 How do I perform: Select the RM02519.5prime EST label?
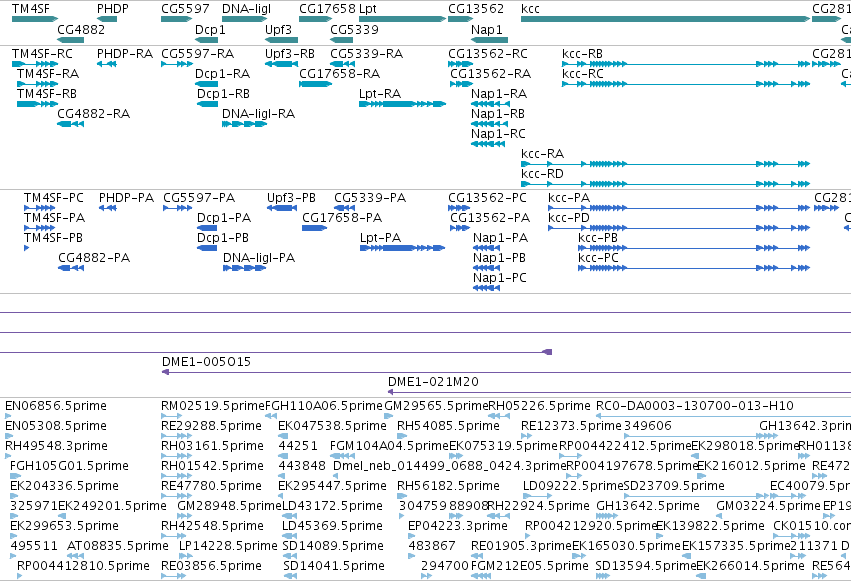[x=213, y=406]
